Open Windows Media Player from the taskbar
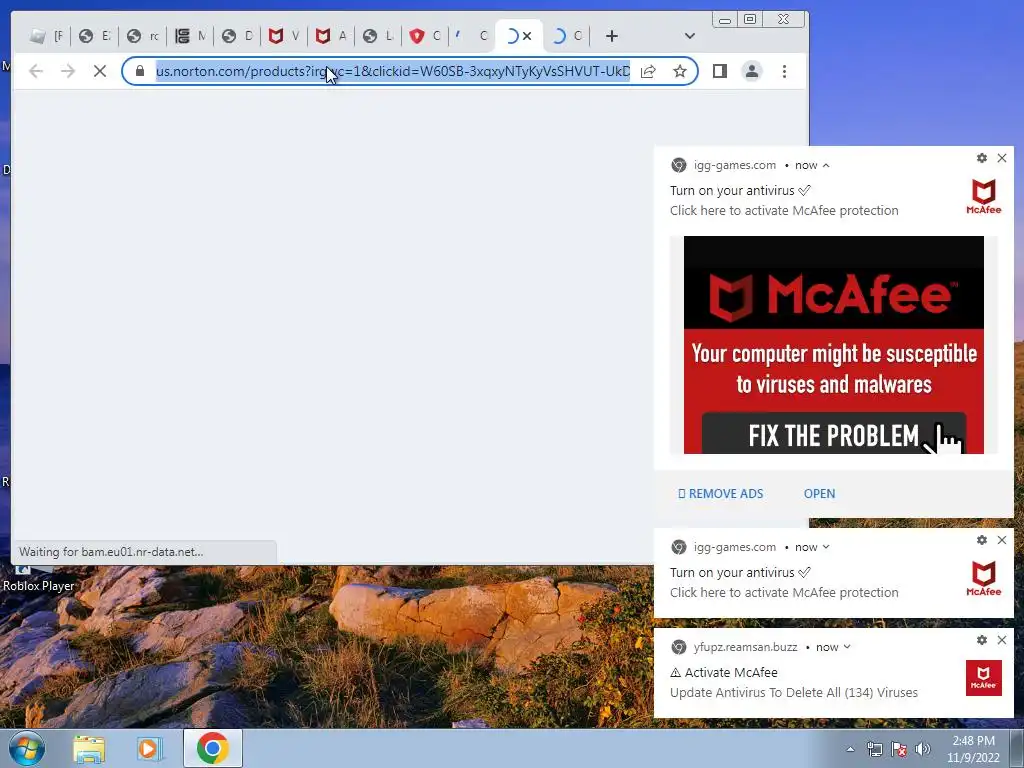The height and width of the screenshot is (768, 1024). pyautogui.click(x=149, y=749)
